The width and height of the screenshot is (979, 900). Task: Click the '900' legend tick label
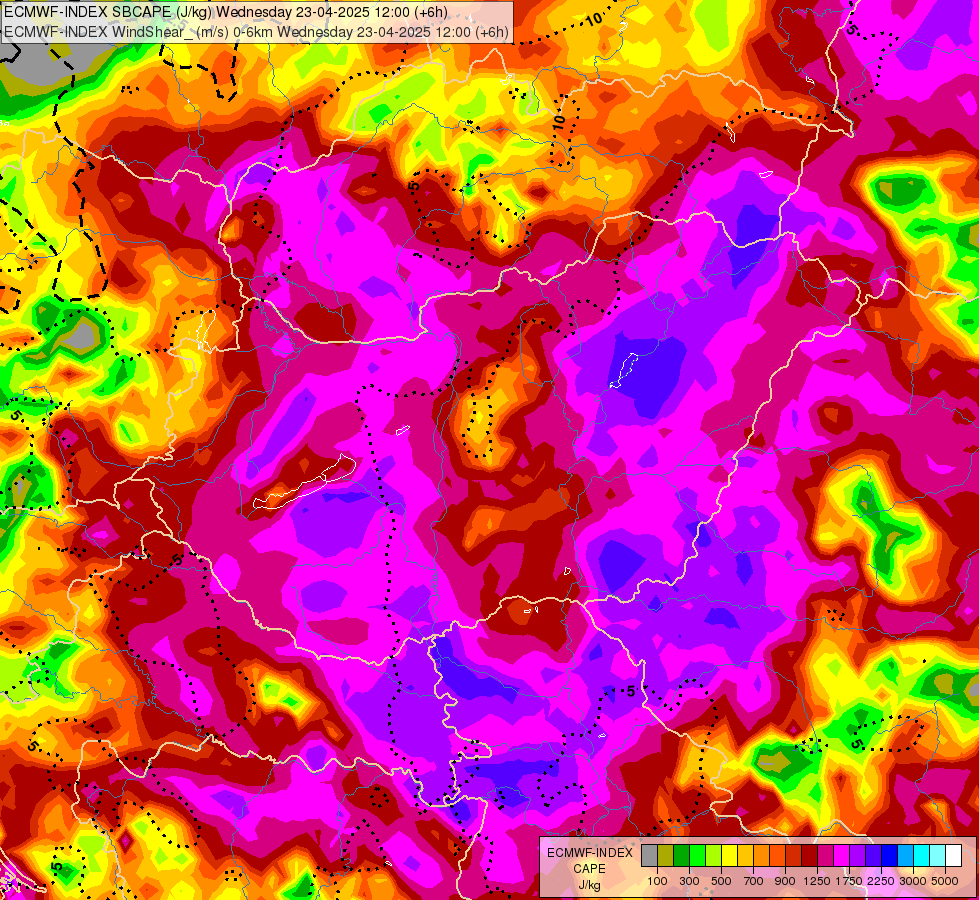point(785,881)
